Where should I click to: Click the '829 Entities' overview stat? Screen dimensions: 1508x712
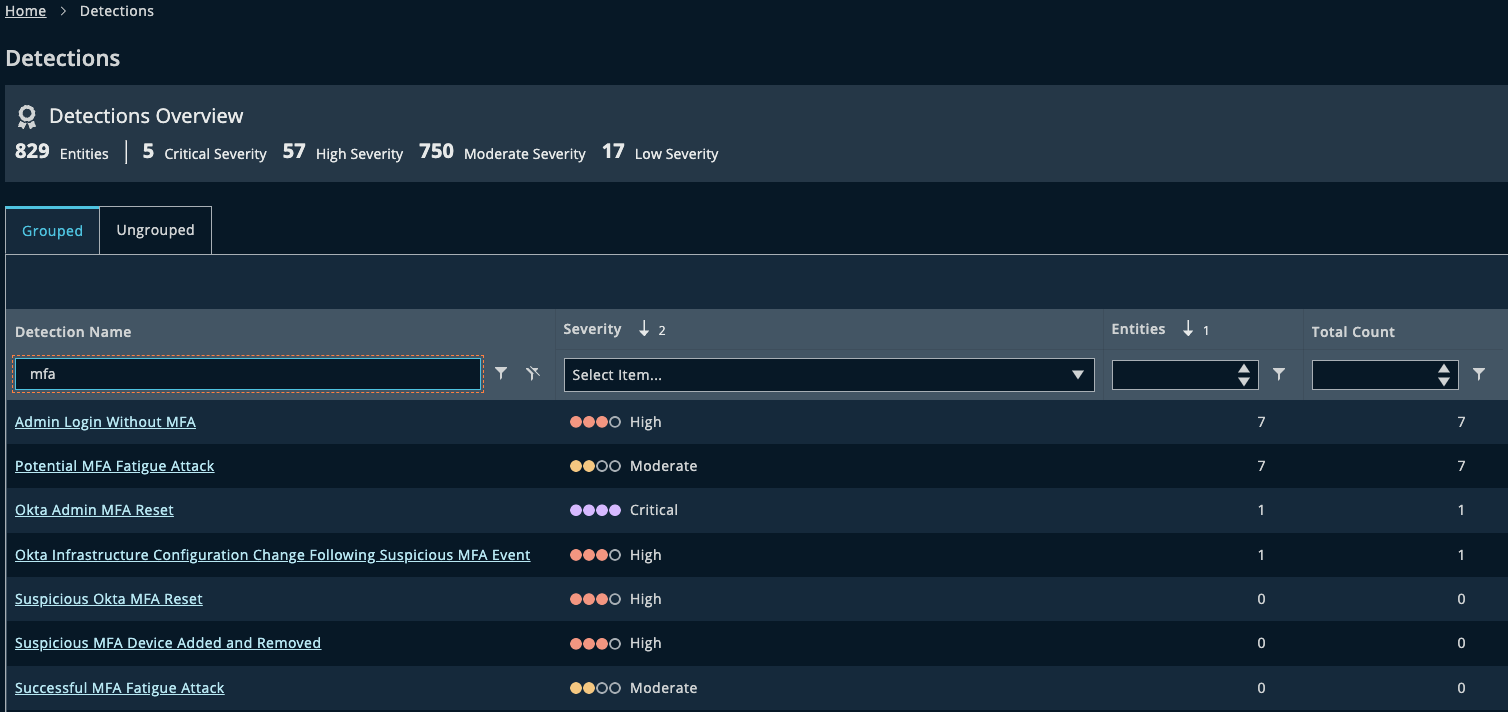(x=62, y=153)
